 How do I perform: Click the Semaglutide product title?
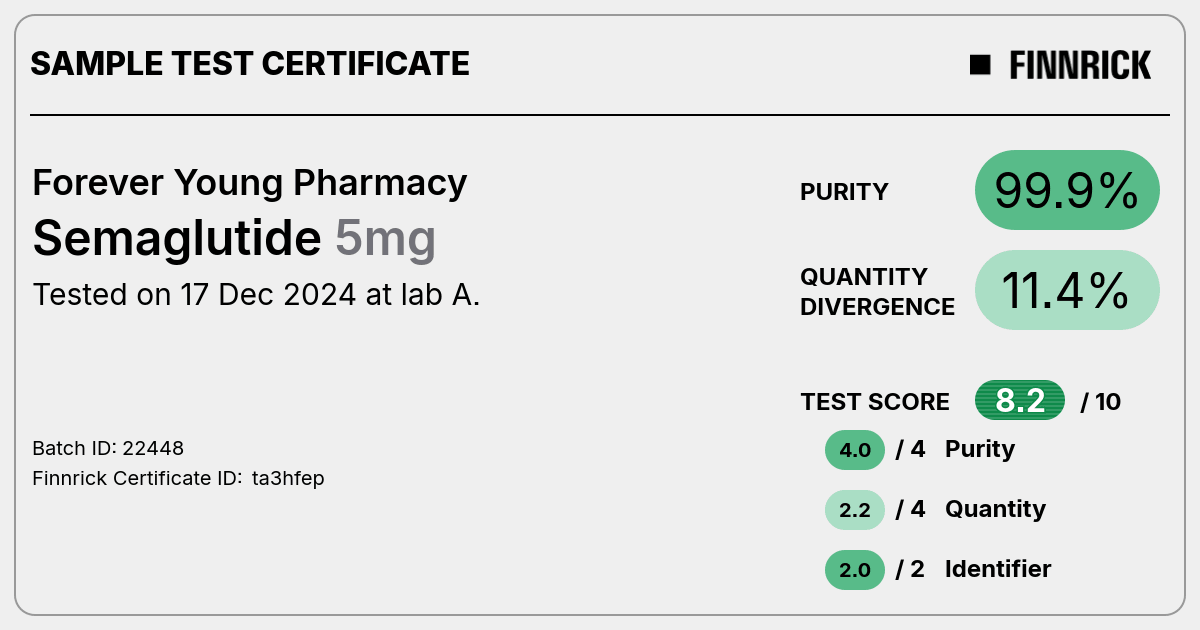(x=177, y=239)
